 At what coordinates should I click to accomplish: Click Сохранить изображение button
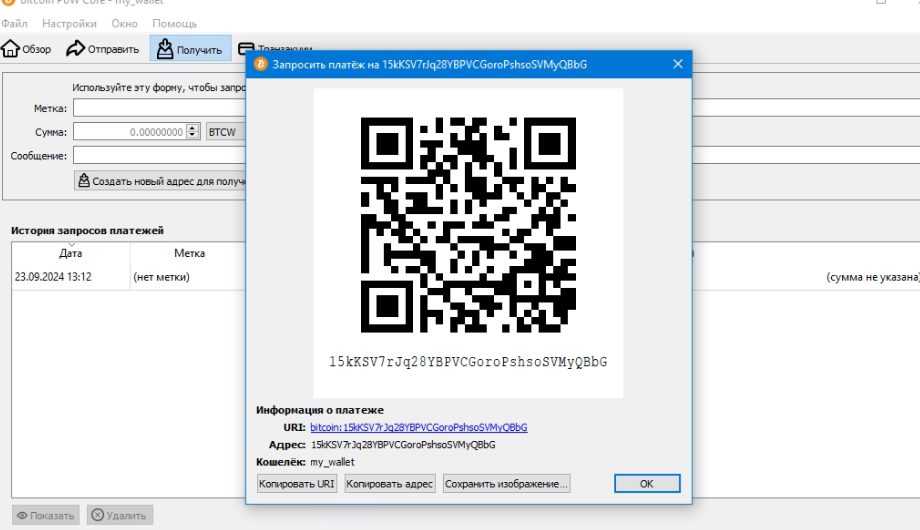point(506,484)
